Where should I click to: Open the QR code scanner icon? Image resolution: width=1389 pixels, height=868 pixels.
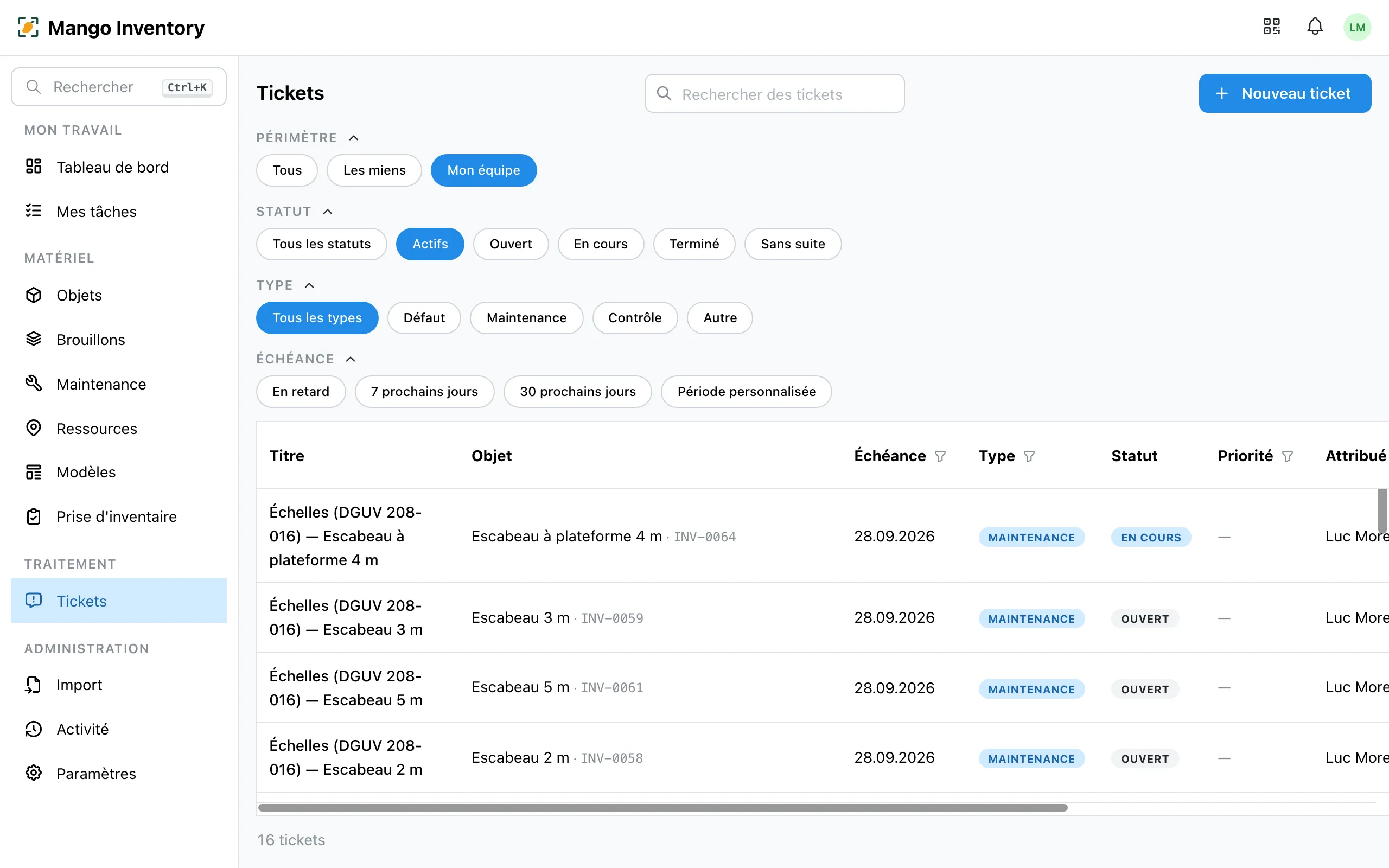click(x=1272, y=27)
